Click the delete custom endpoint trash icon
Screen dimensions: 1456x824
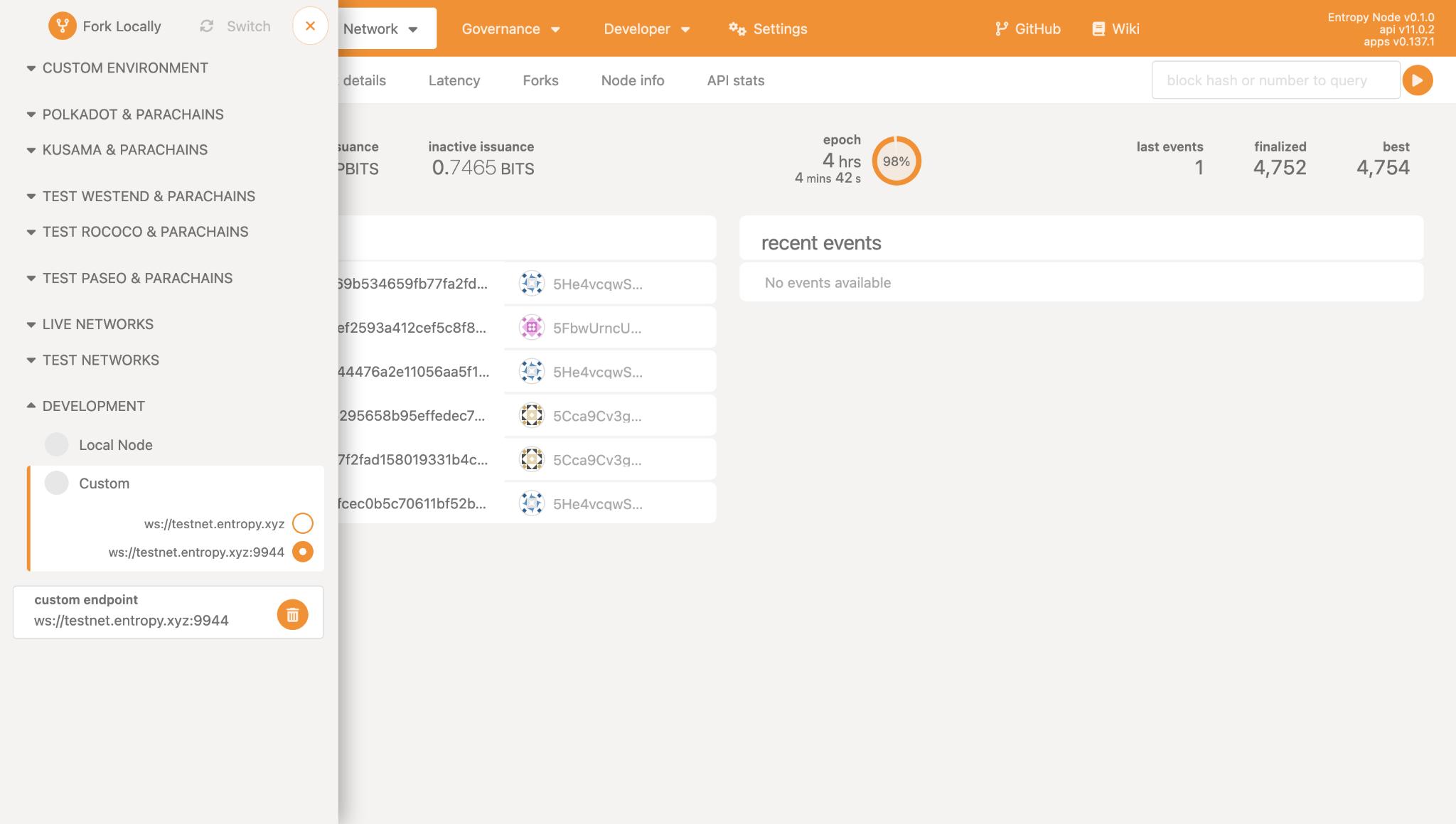(291, 613)
